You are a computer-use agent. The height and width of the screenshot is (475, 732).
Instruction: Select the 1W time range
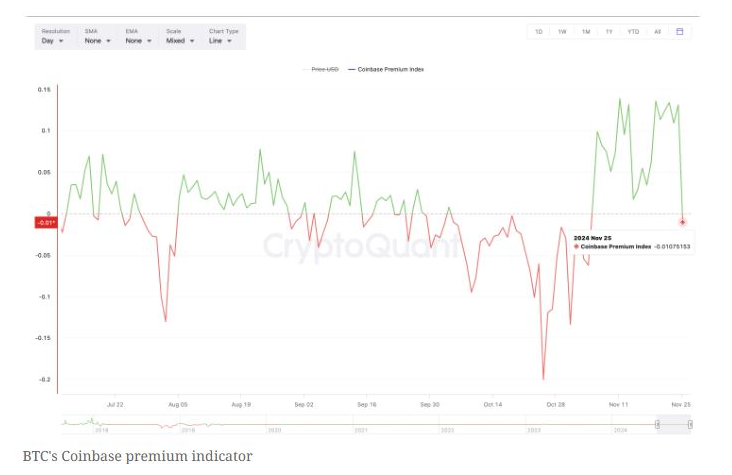click(562, 32)
